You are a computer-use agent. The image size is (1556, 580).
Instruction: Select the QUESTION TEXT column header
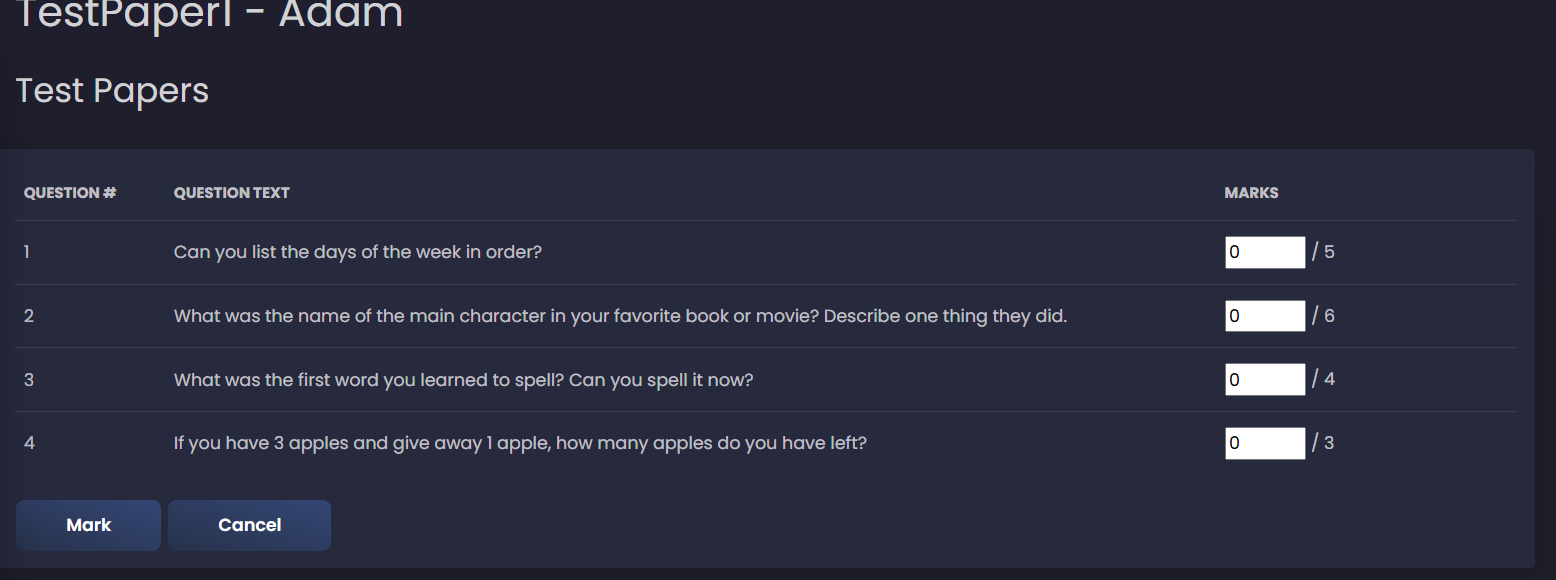pyautogui.click(x=231, y=193)
